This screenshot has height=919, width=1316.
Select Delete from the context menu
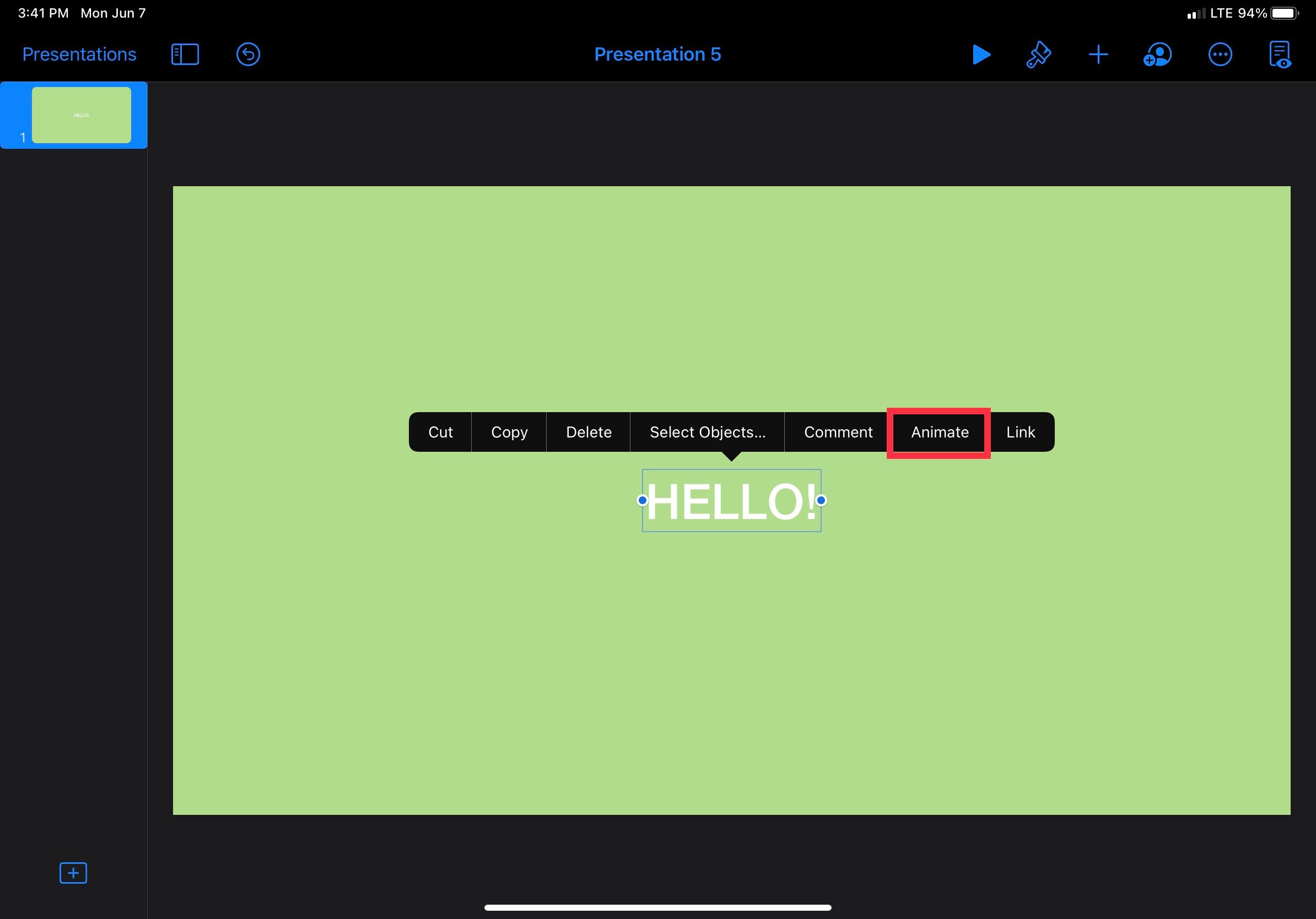(588, 431)
